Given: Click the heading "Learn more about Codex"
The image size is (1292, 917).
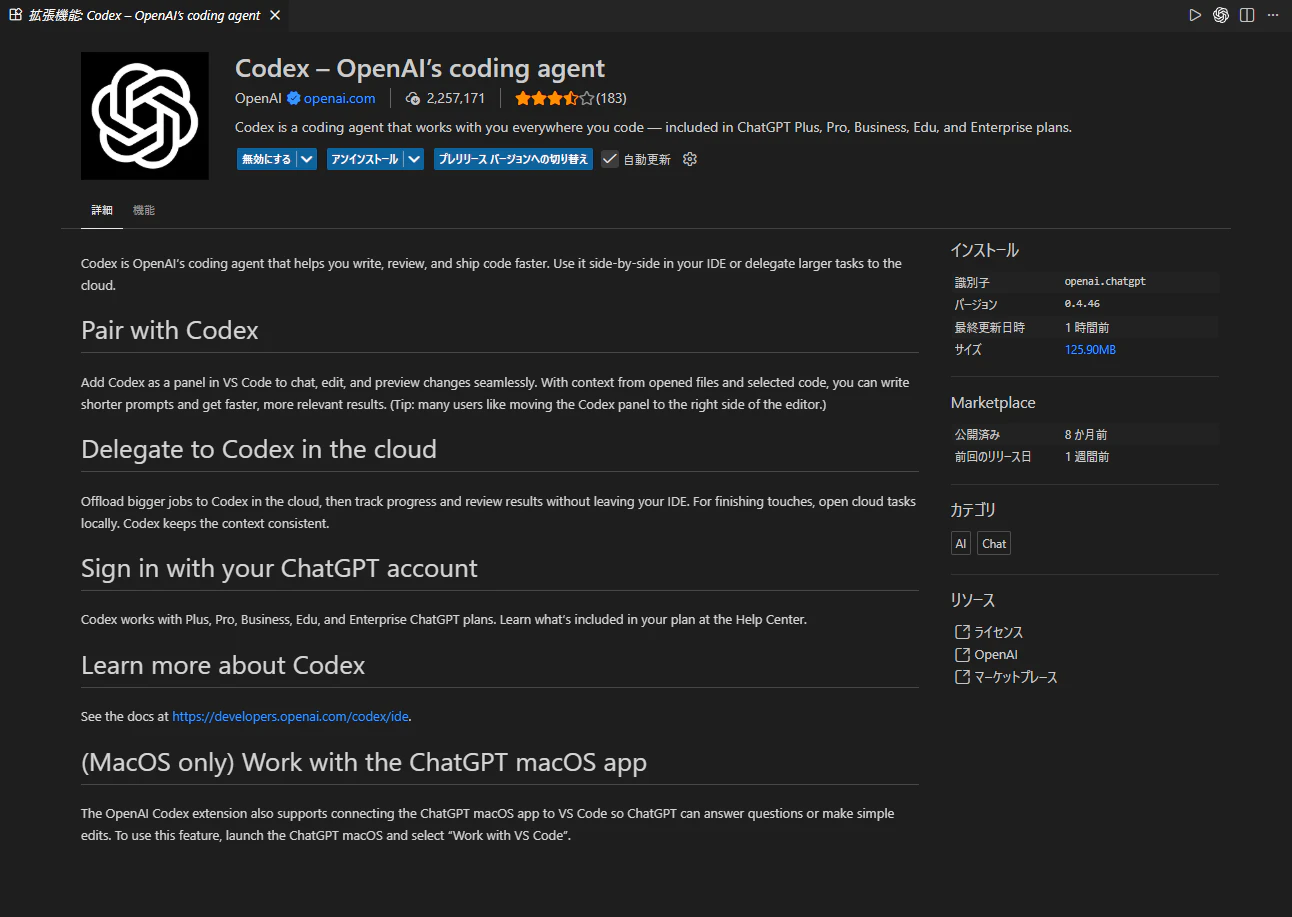Looking at the screenshot, I should [223, 665].
